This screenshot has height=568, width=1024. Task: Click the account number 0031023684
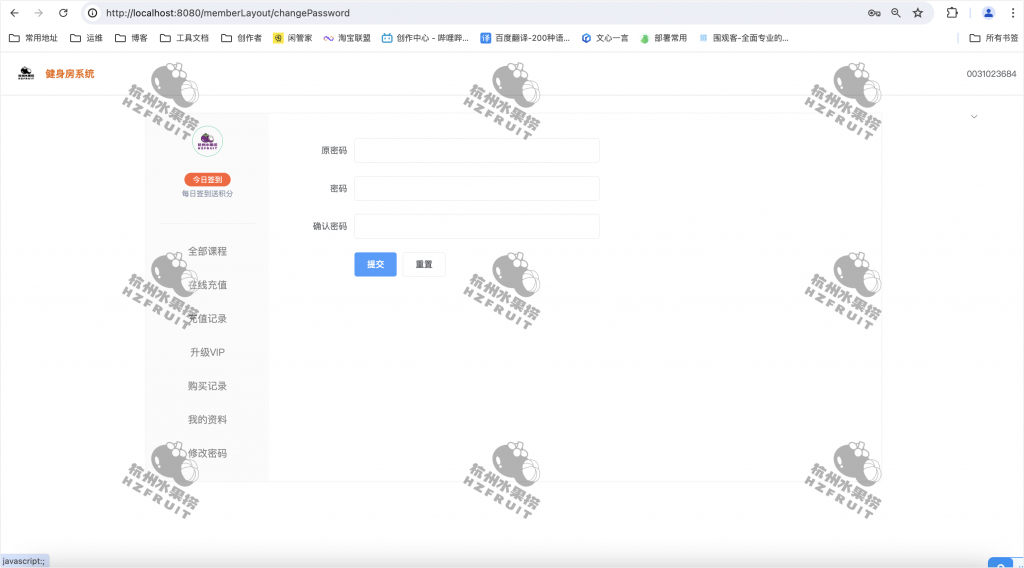(x=991, y=74)
